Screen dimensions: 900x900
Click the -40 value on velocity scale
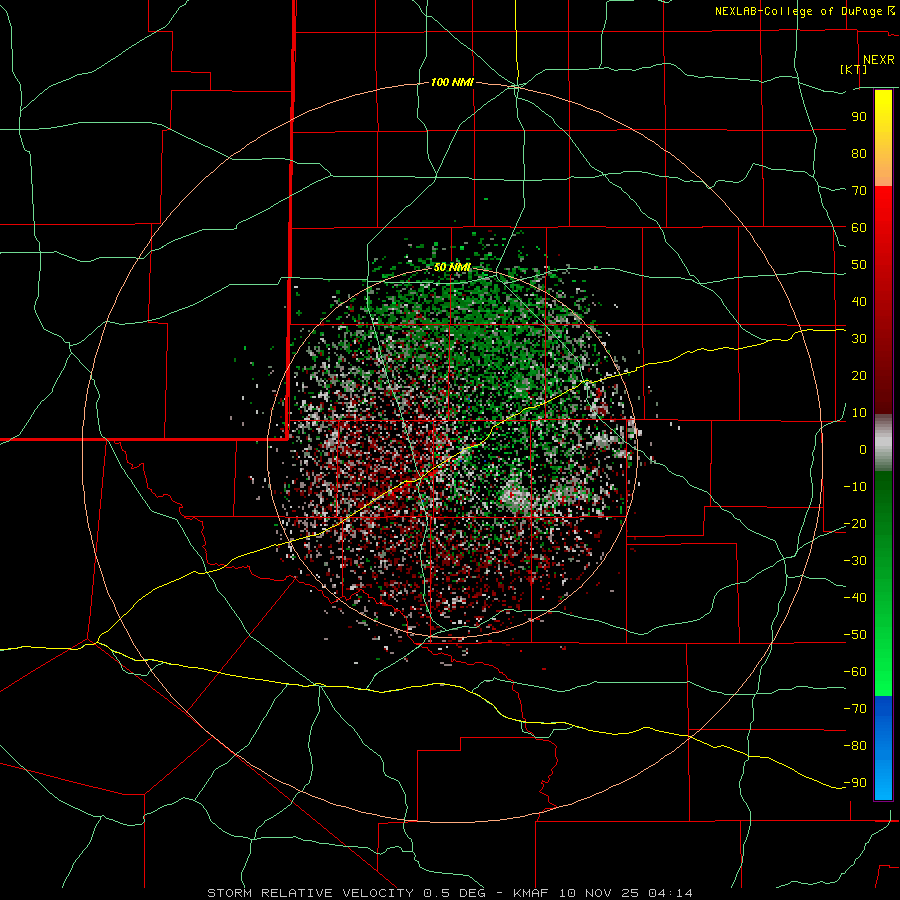click(x=855, y=598)
